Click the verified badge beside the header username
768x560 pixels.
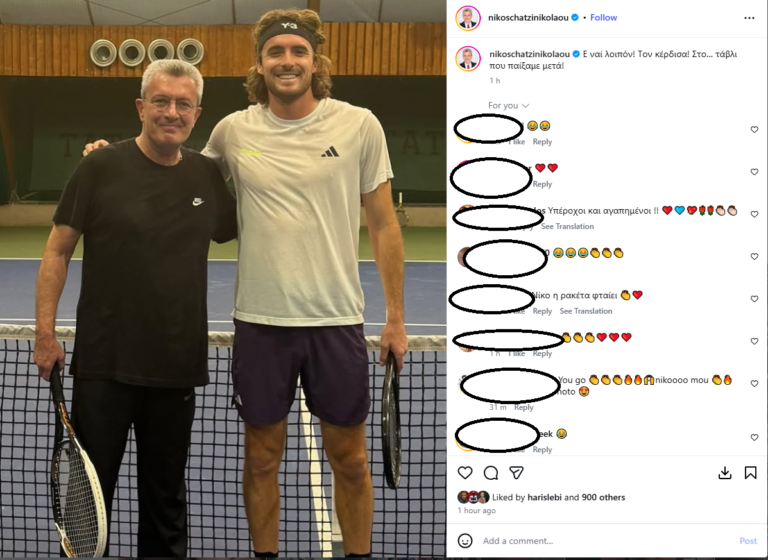575,18
